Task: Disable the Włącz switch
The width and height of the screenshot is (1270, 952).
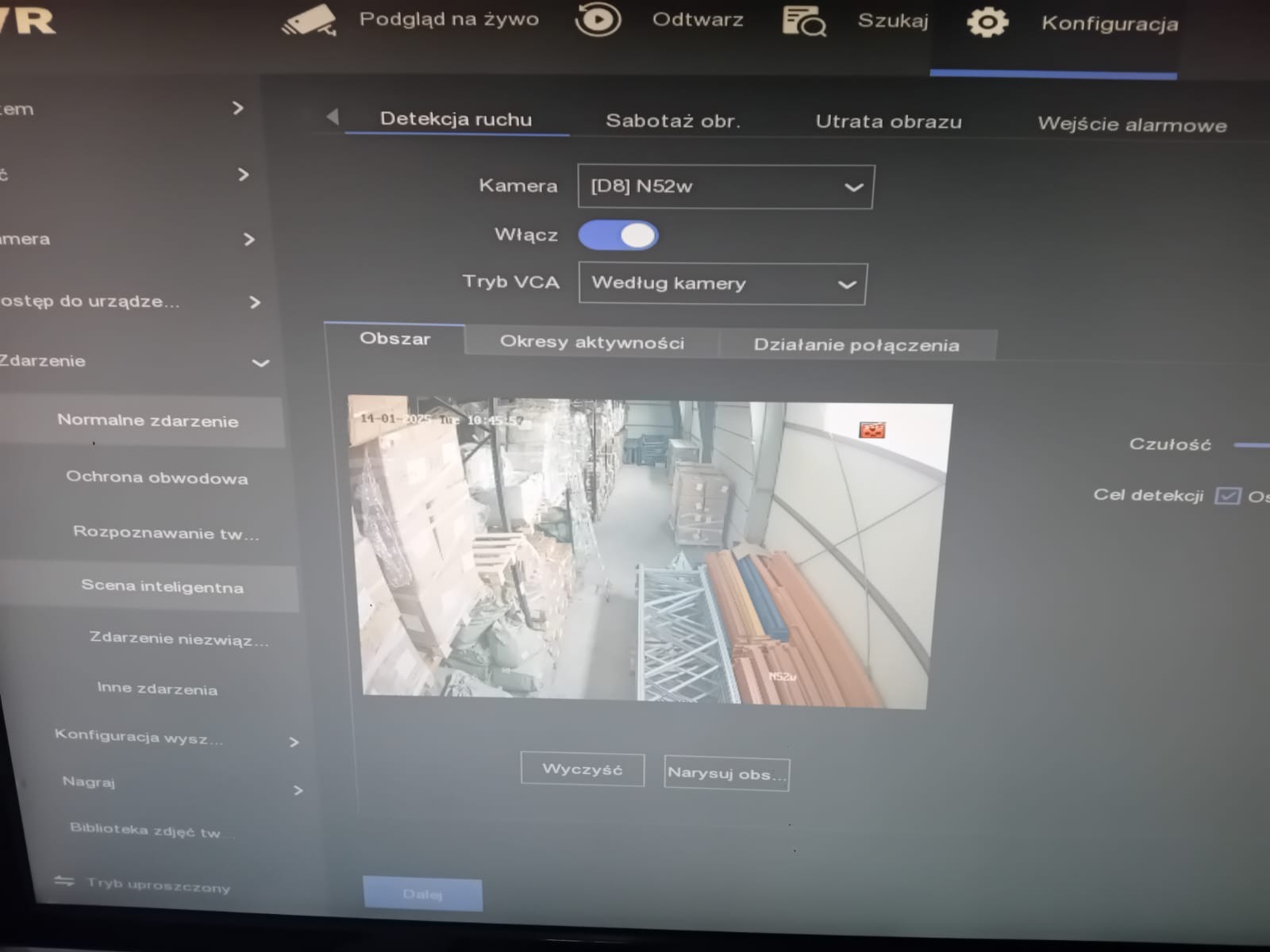Action: pyautogui.click(x=618, y=235)
